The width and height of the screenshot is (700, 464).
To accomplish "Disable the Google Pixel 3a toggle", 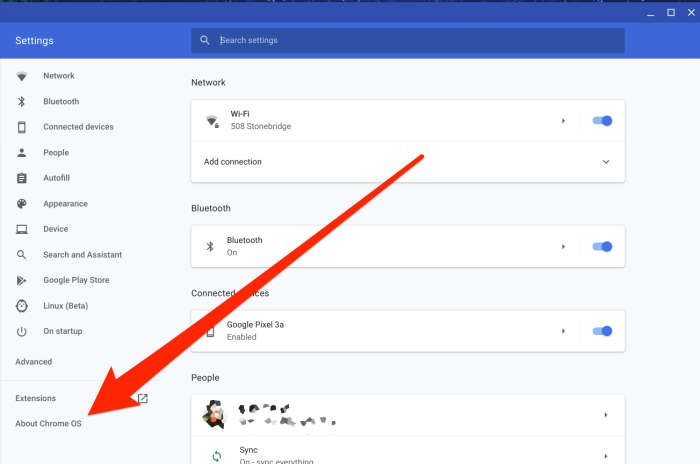I will [x=602, y=331].
